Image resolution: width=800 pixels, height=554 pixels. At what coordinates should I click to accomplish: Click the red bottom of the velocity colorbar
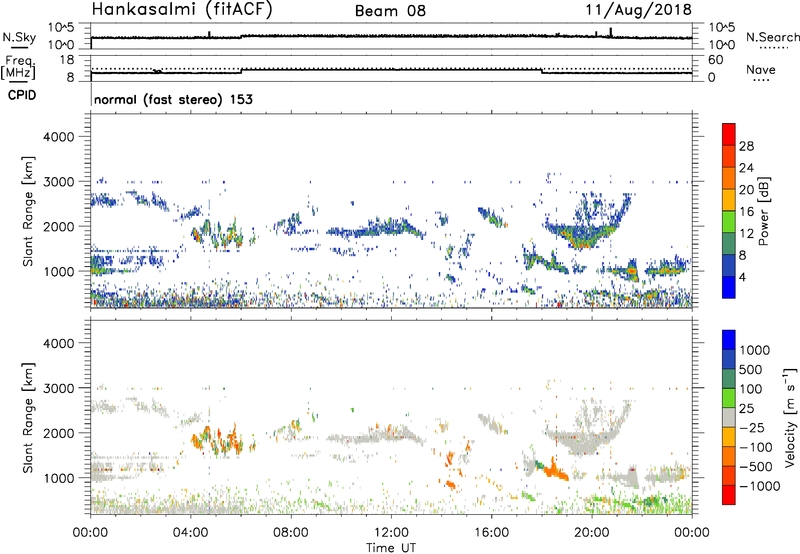click(x=729, y=495)
